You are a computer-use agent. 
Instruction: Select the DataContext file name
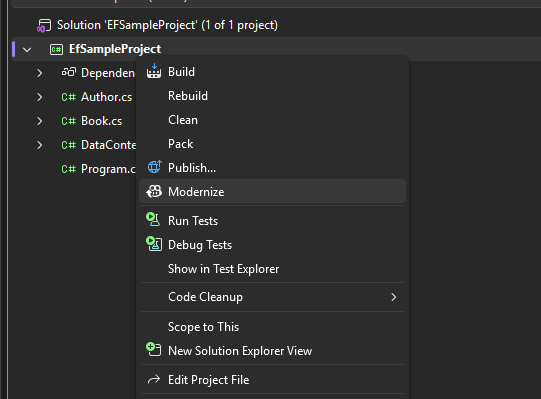(109, 145)
